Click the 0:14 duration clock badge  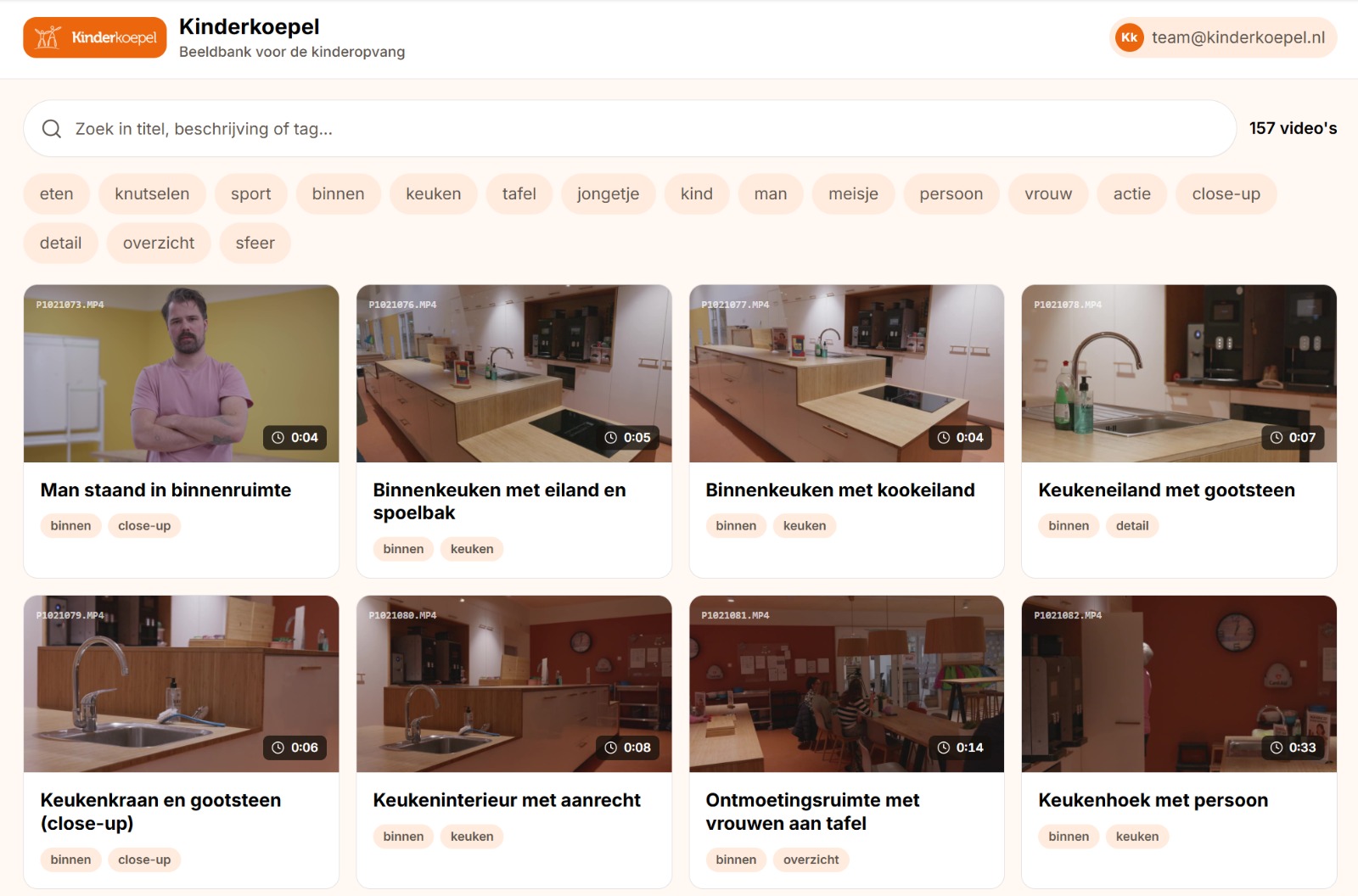click(960, 748)
